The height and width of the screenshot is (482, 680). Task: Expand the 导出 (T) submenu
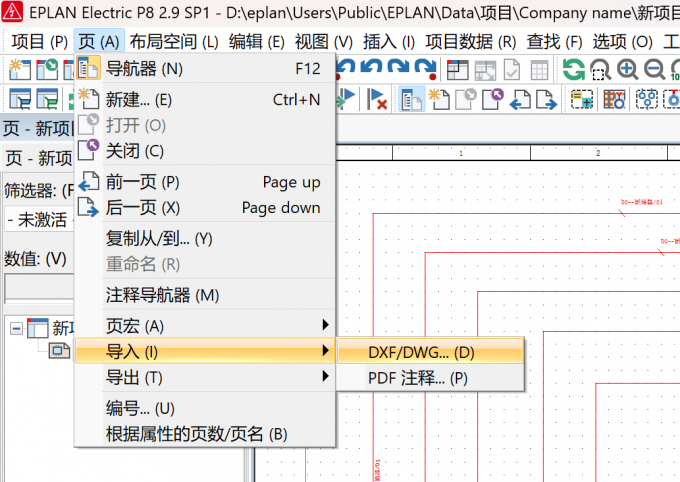pyautogui.click(x=205, y=377)
